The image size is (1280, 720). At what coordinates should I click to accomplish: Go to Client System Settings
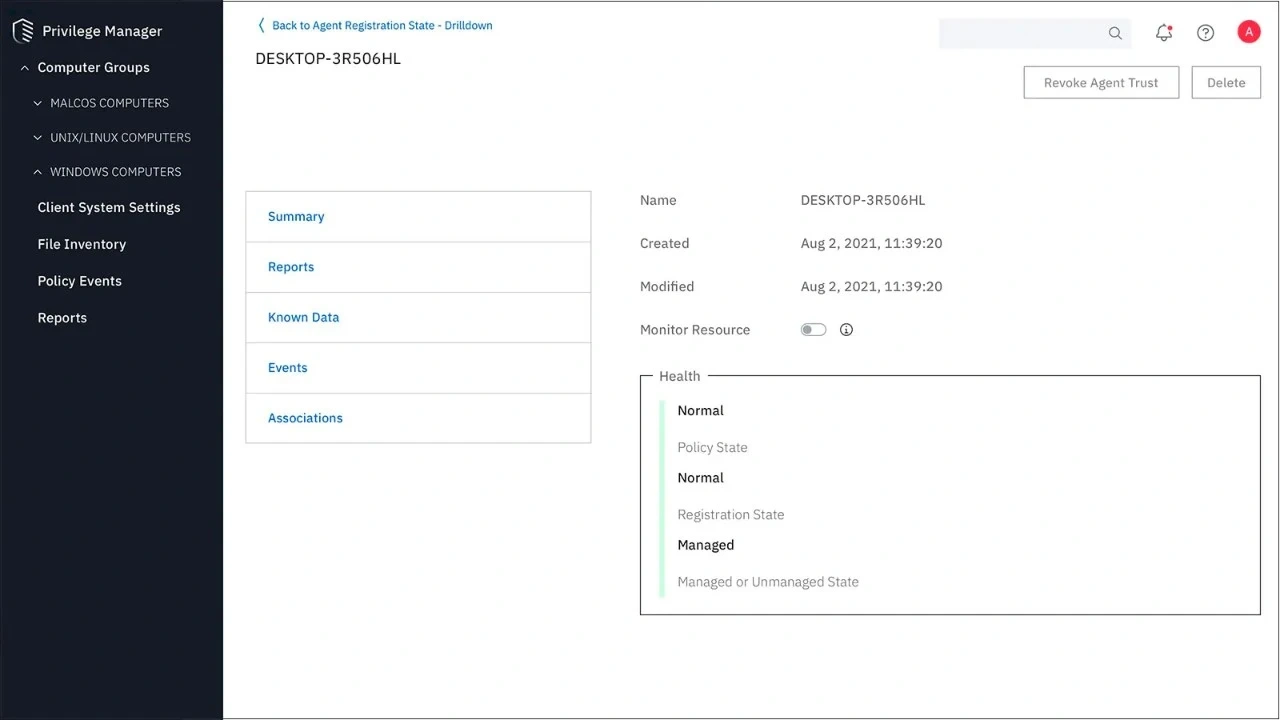pyautogui.click(x=109, y=208)
